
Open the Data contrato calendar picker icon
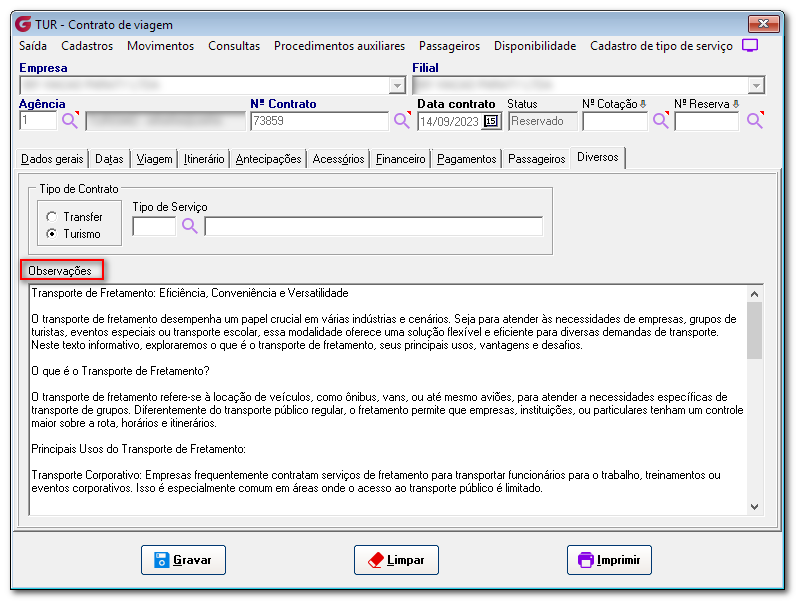pos(491,121)
